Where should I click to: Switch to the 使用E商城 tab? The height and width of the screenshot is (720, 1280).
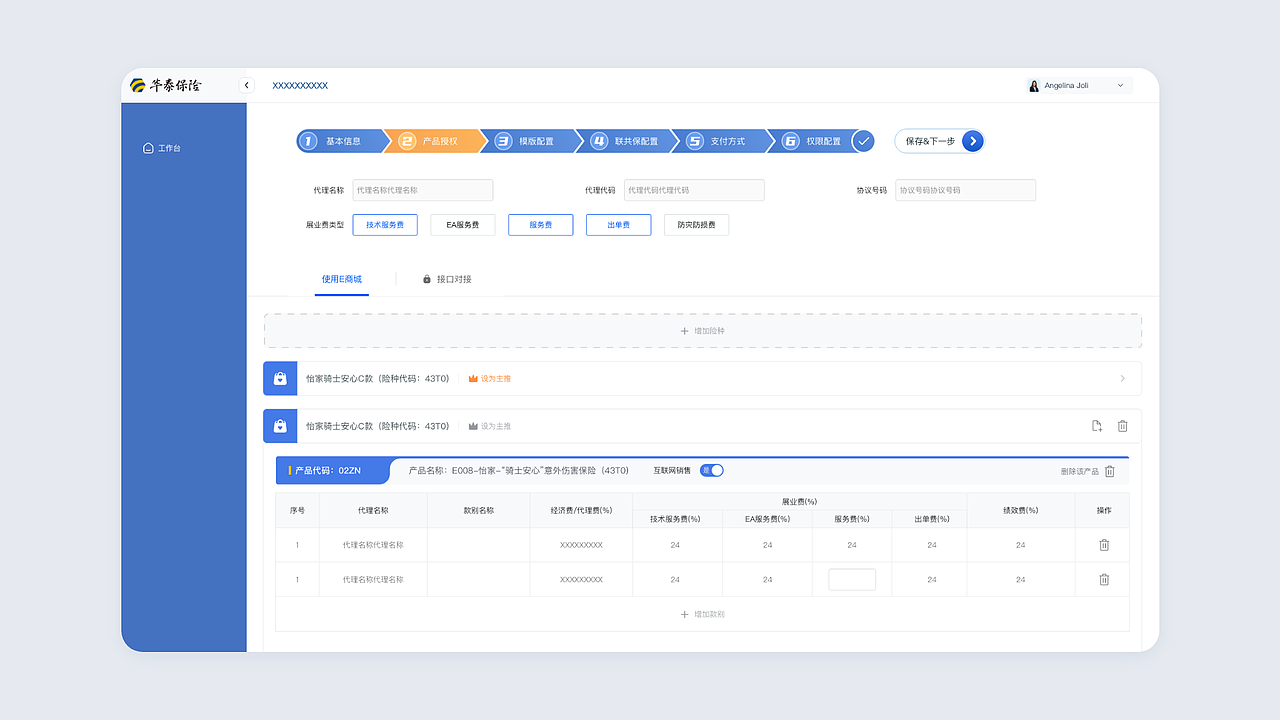[342, 279]
